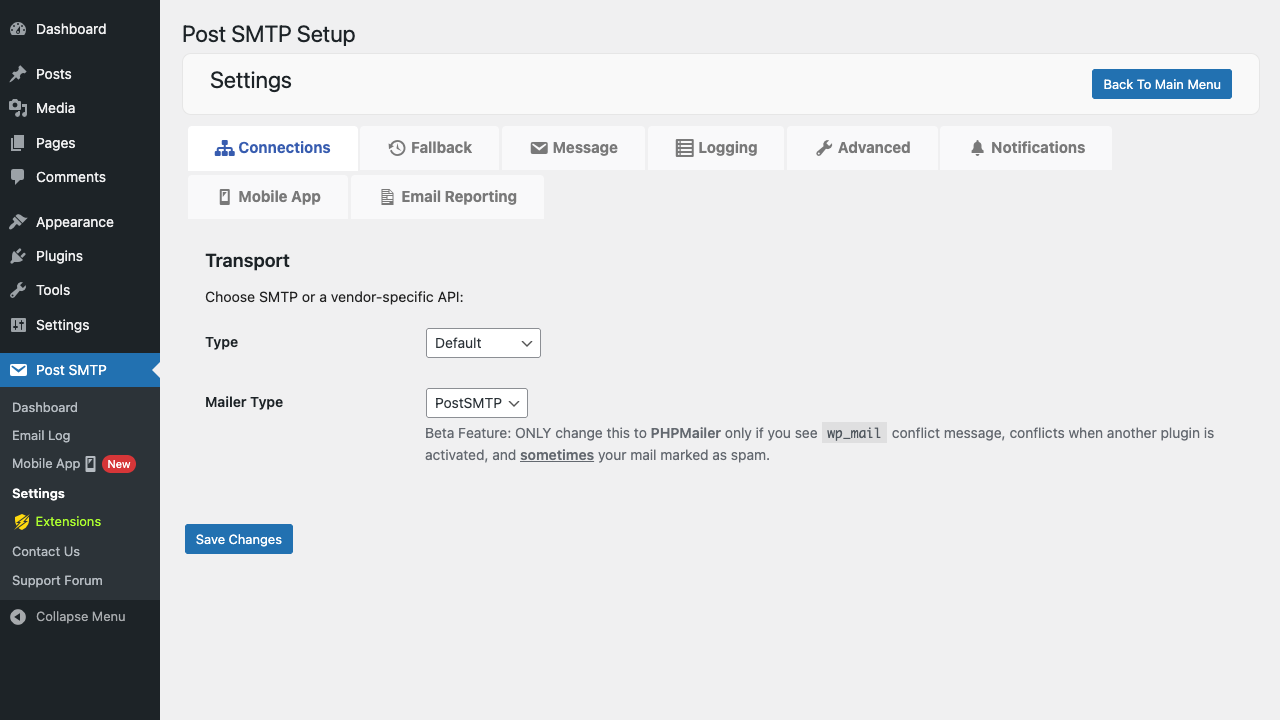1280x720 pixels.
Task: Select the Email Reporting tab
Action: pos(447,197)
